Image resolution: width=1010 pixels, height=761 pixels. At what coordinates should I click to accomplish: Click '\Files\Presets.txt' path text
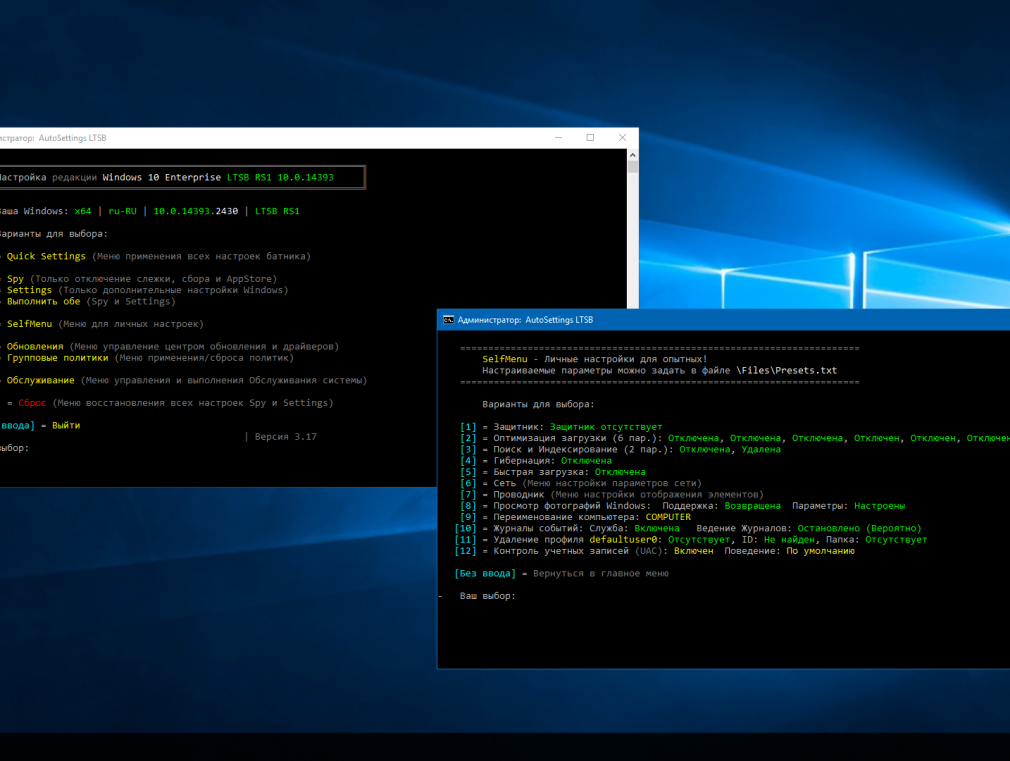(786, 371)
